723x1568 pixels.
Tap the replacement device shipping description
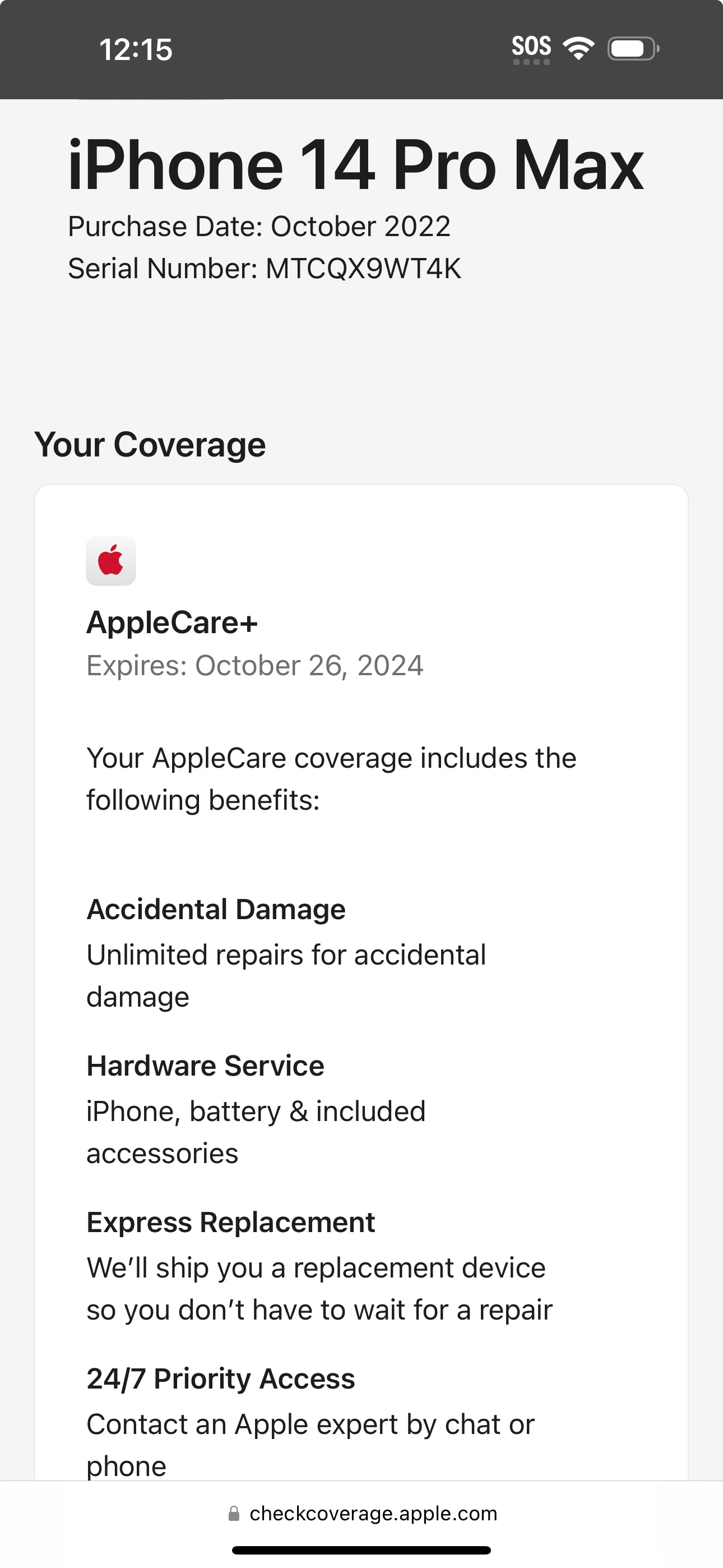(319, 1289)
